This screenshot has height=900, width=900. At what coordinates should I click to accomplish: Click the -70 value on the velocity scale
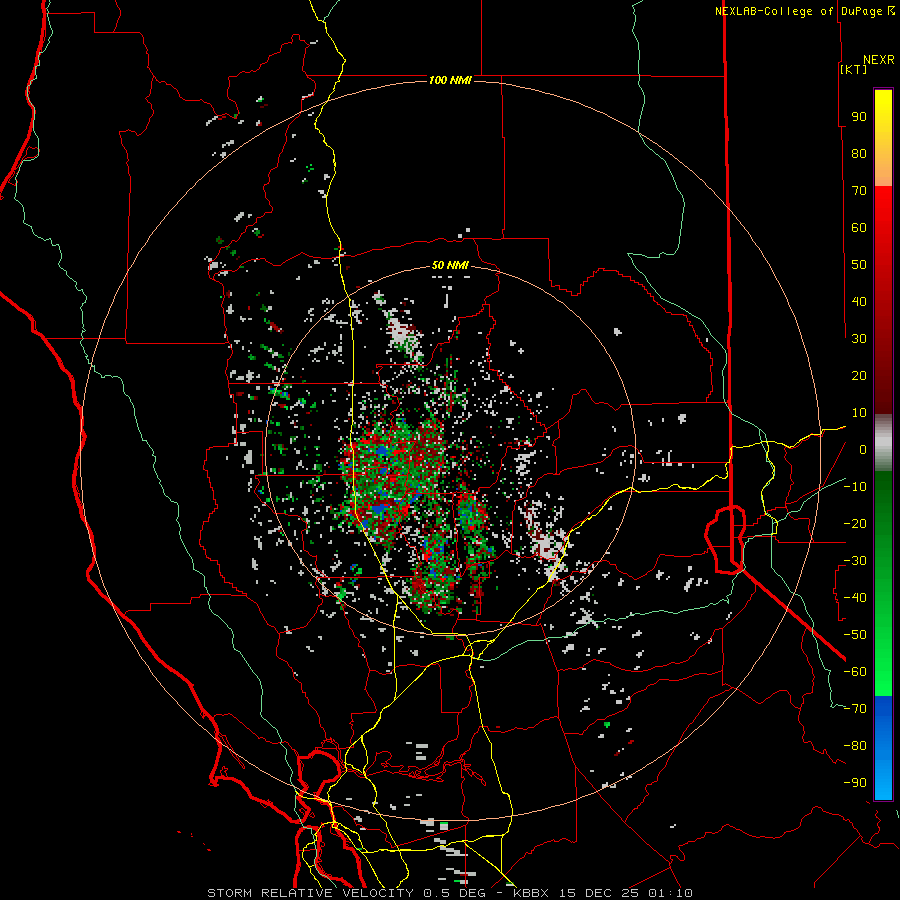(855, 709)
